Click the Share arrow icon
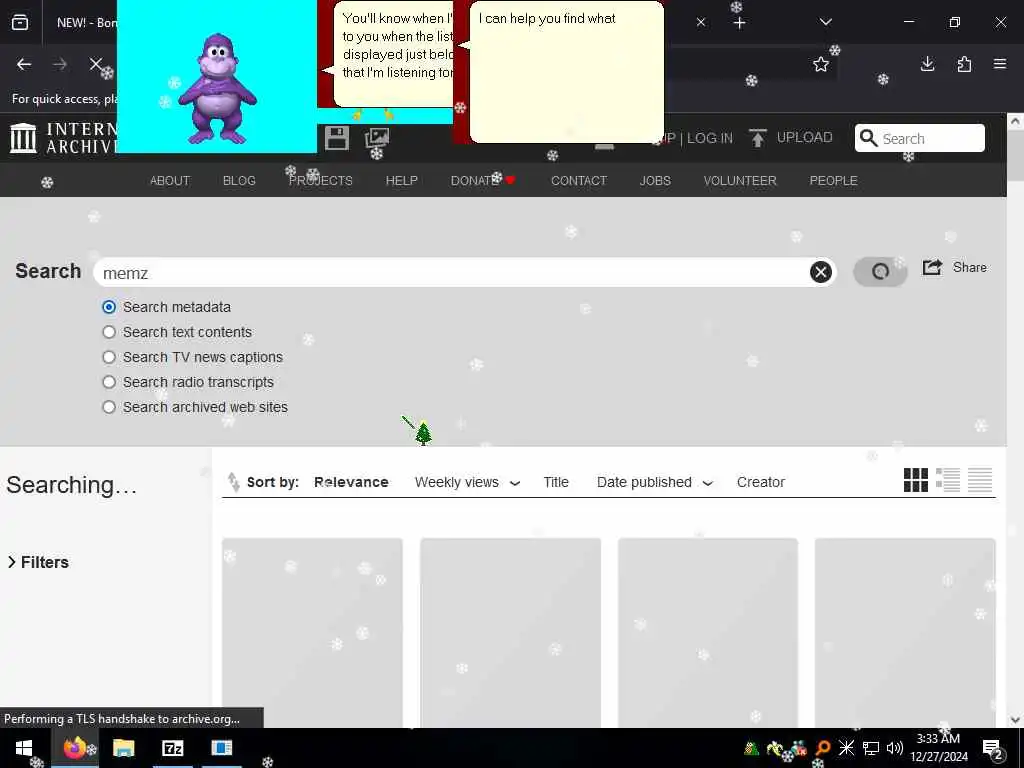Screen dimensions: 1024x768 tap(932, 267)
